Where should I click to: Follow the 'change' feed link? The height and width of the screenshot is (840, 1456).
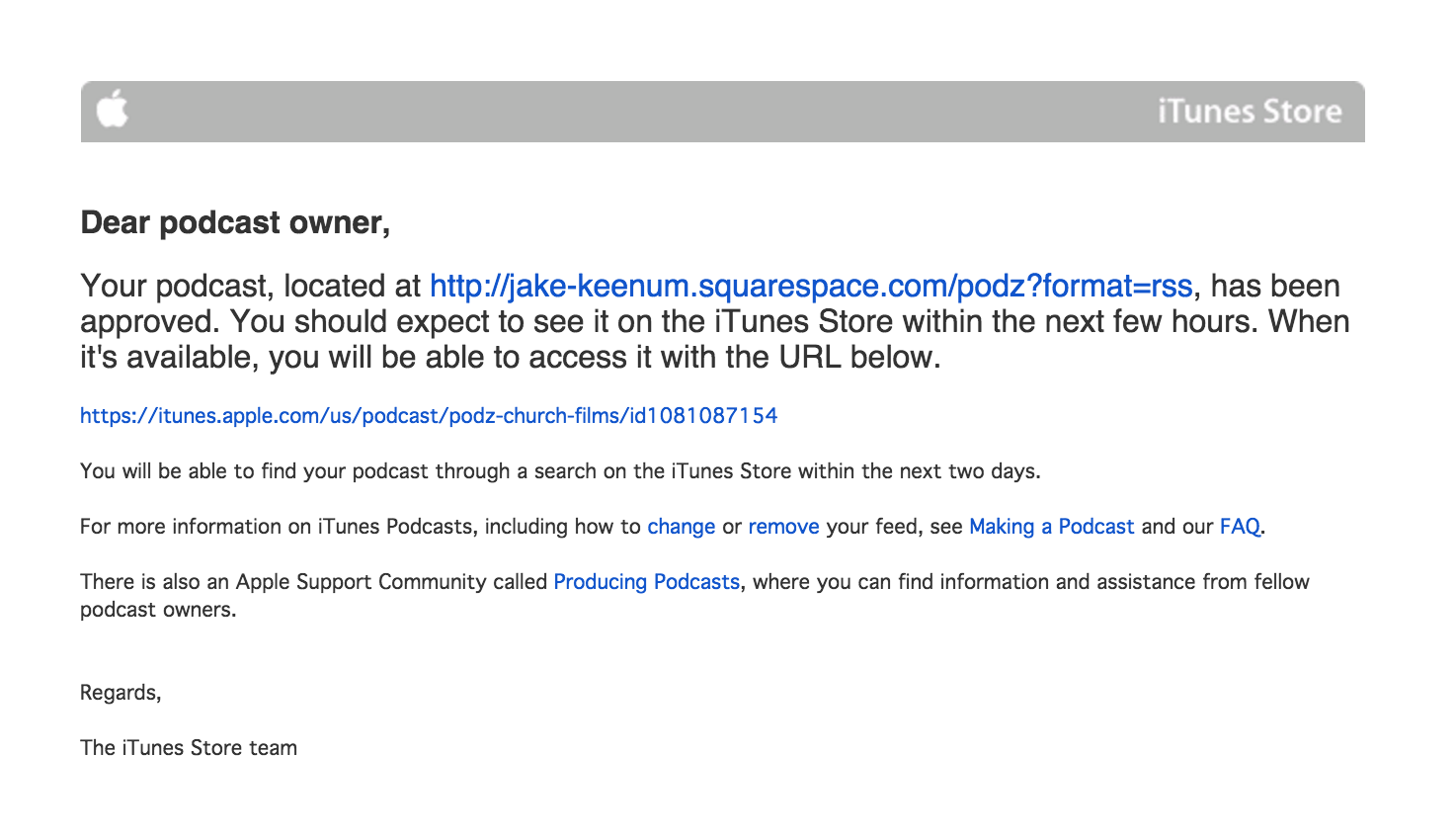tap(681, 527)
